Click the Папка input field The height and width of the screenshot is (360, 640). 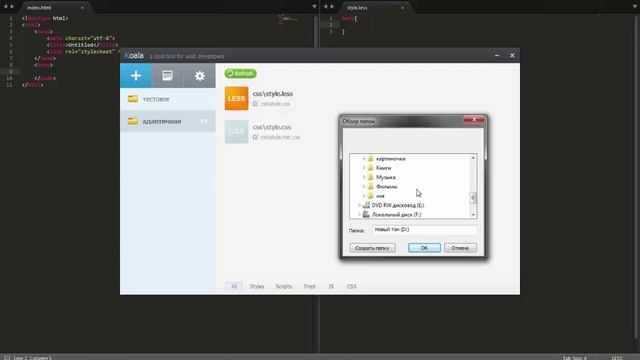coord(424,230)
